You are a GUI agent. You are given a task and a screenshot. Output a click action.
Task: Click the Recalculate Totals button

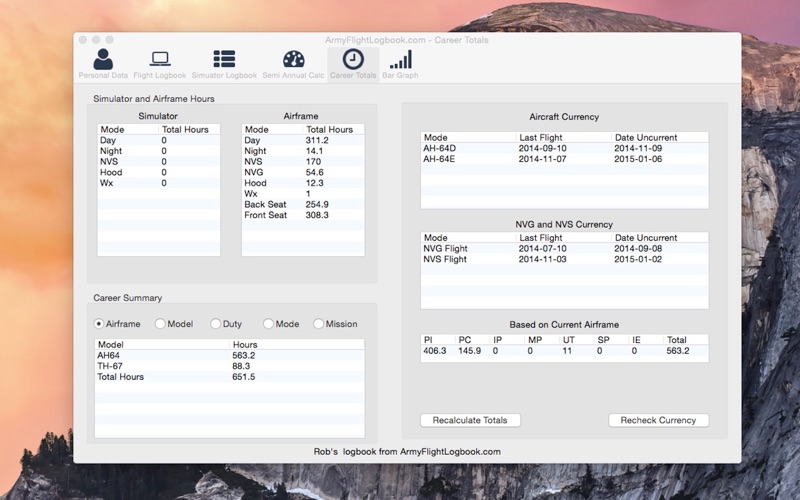[470, 420]
